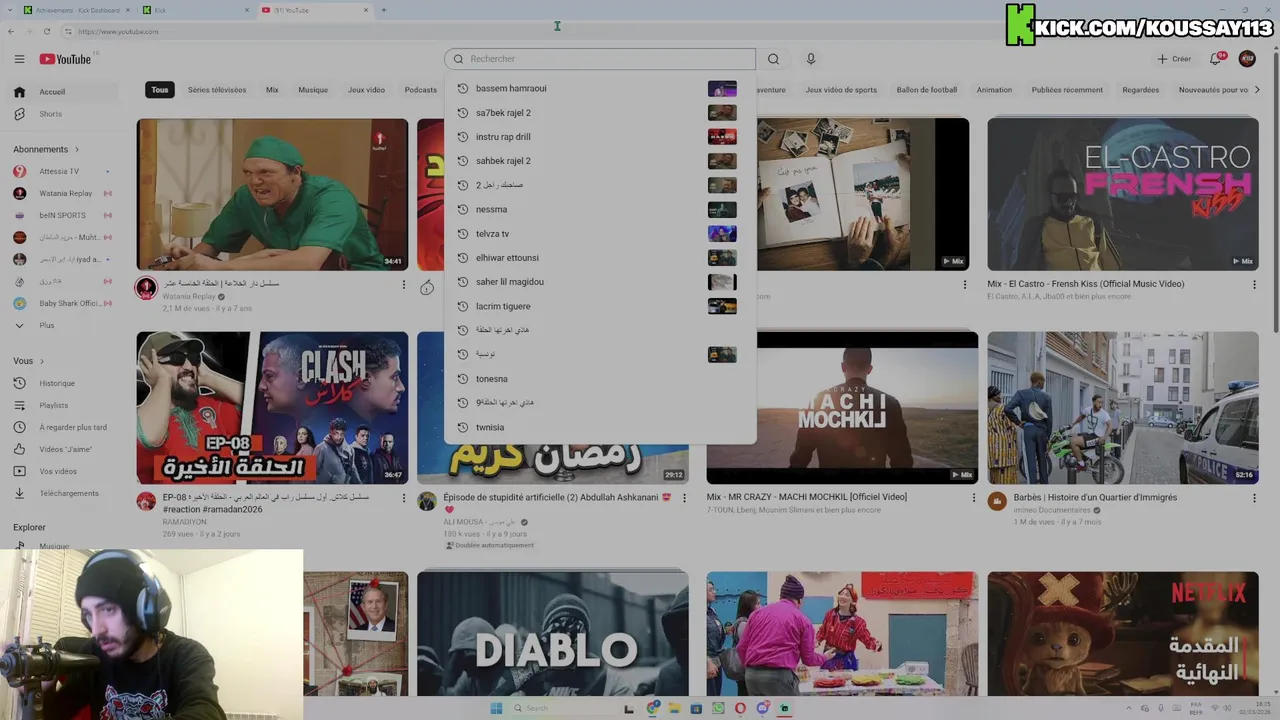Select the Podcasts filter chip
The width and height of the screenshot is (1280, 720).
pos(421,90)
